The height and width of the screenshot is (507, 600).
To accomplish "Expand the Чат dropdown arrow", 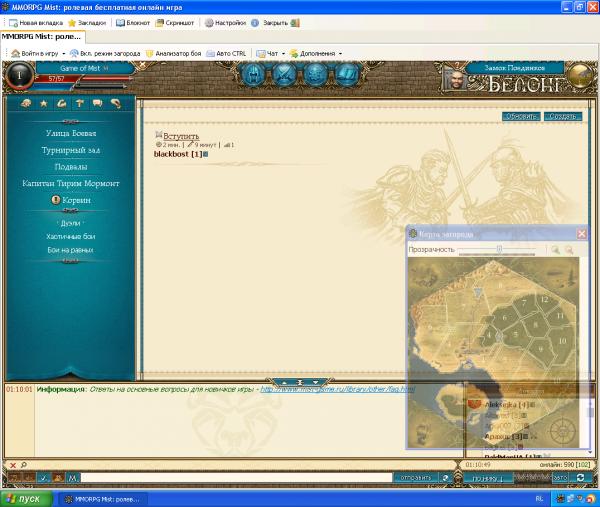I will tap(283, 54).
